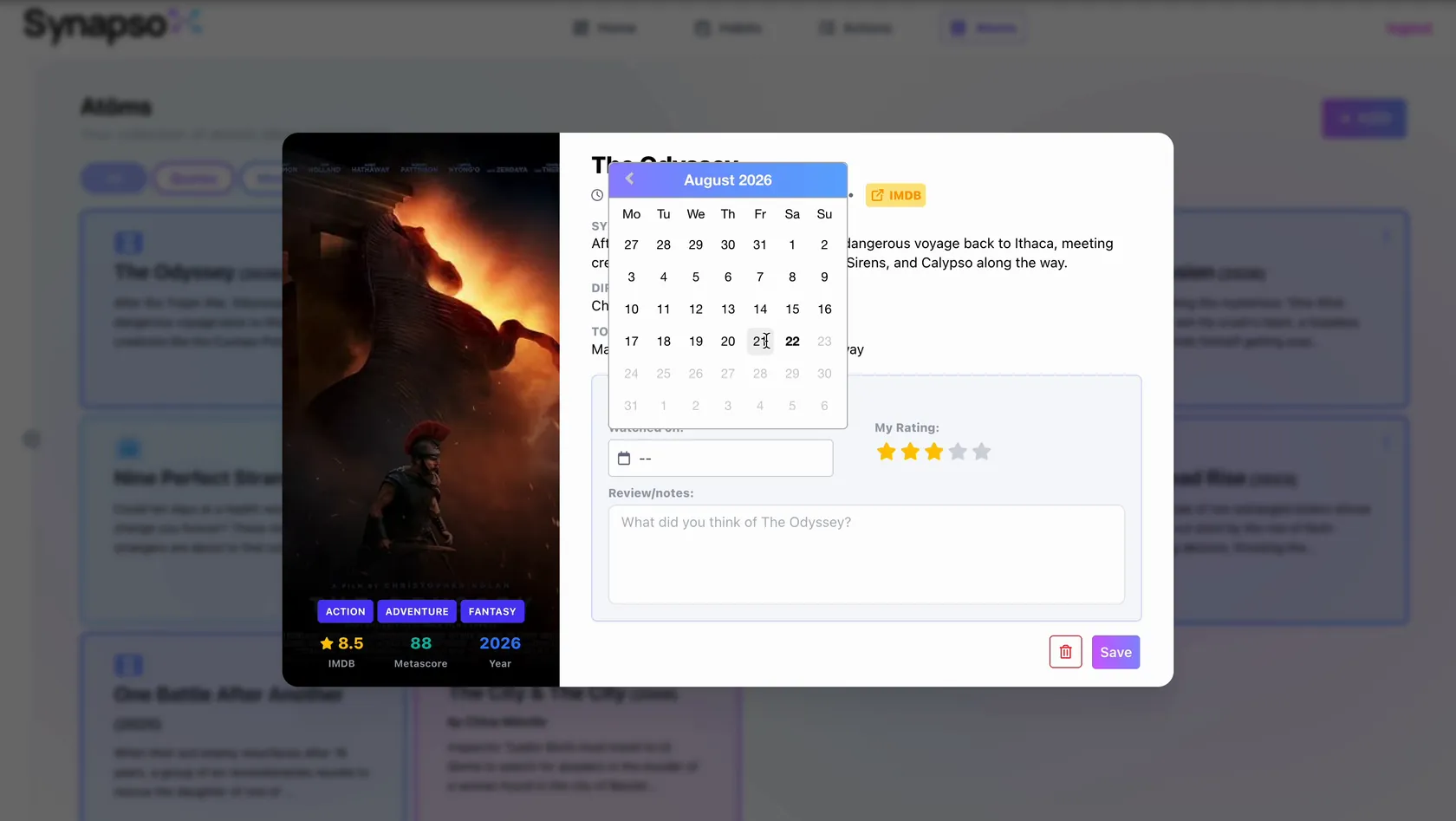Focus the Watched on date input
This screenshot has height=821, width=1456.
click(720, 458)
